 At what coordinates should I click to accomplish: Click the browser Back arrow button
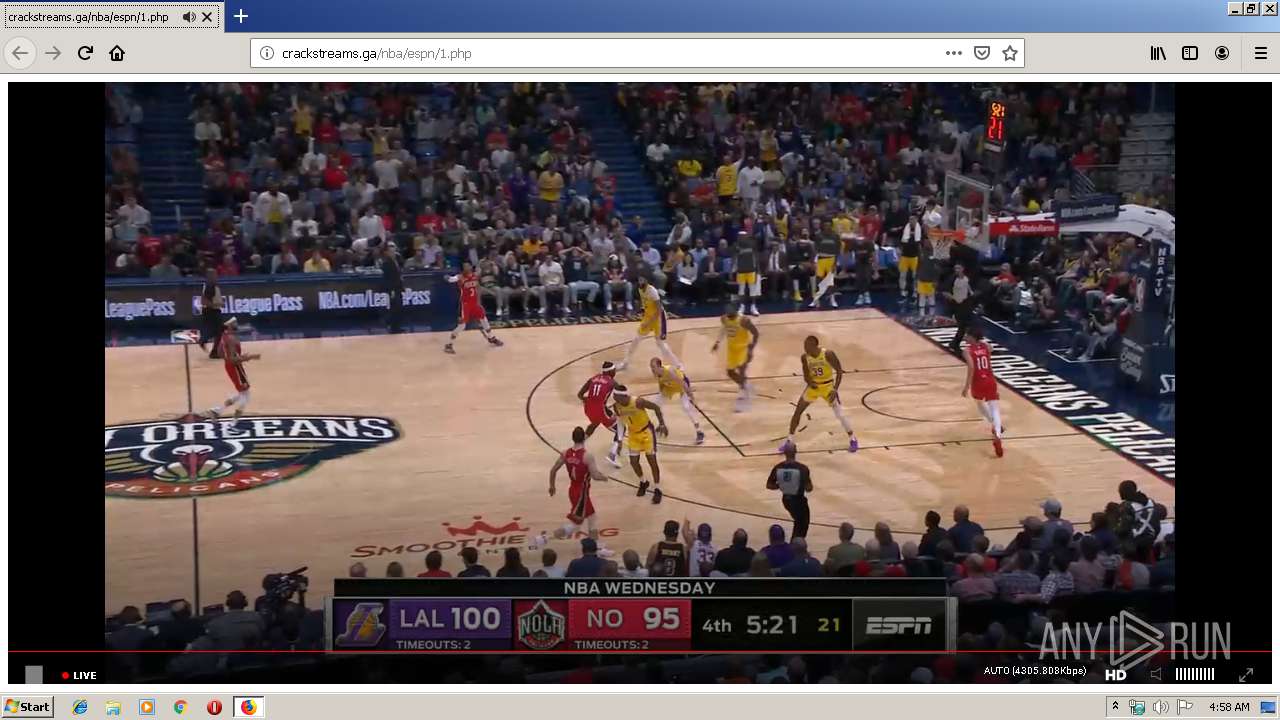(20, 53)
